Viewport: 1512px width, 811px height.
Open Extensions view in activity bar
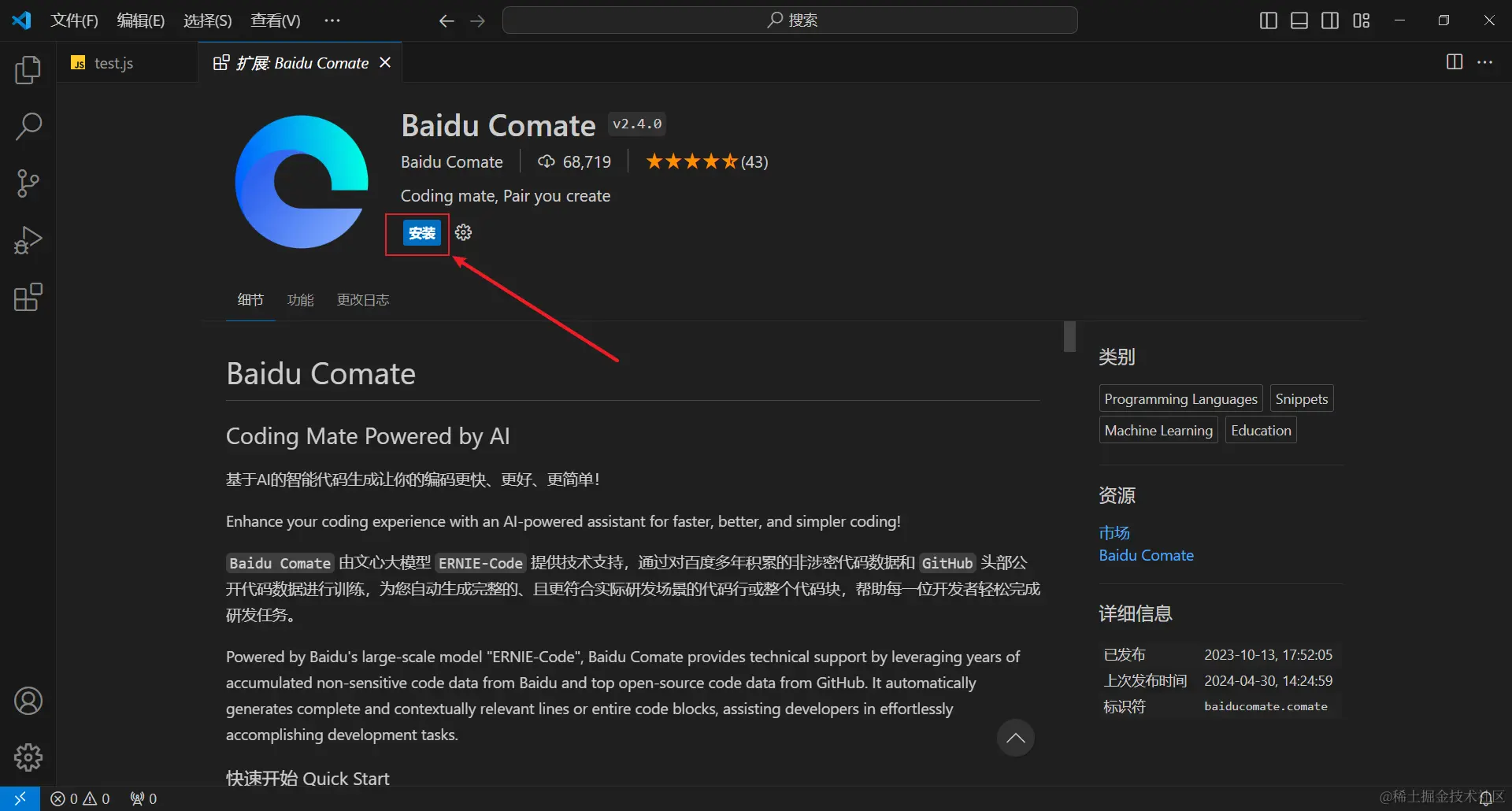[28, 297]
